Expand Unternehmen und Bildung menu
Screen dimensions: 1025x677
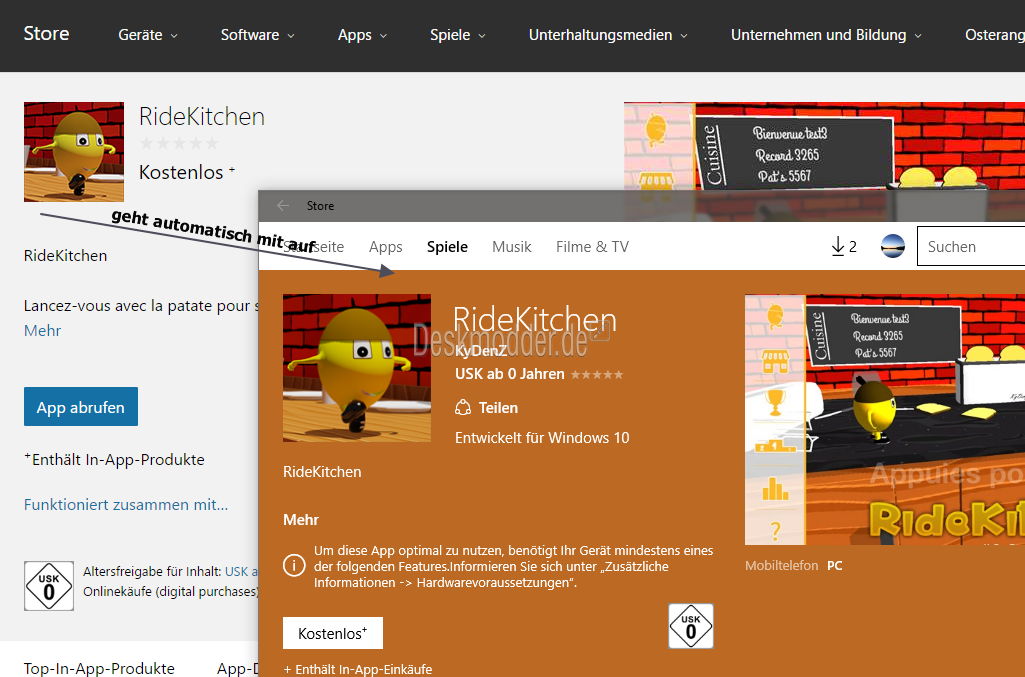[826, 35]
